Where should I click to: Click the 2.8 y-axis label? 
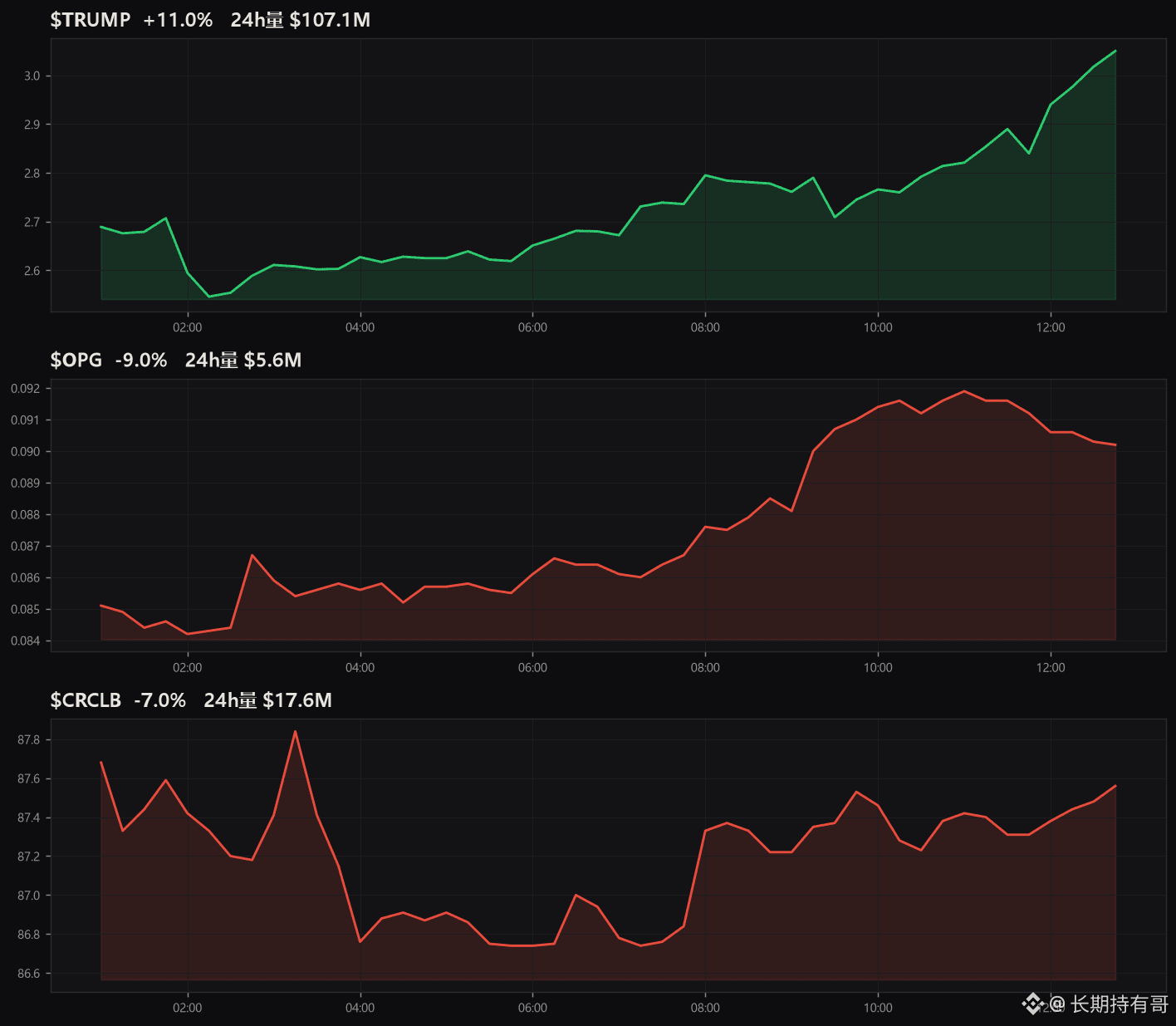[x=32, y=174]
